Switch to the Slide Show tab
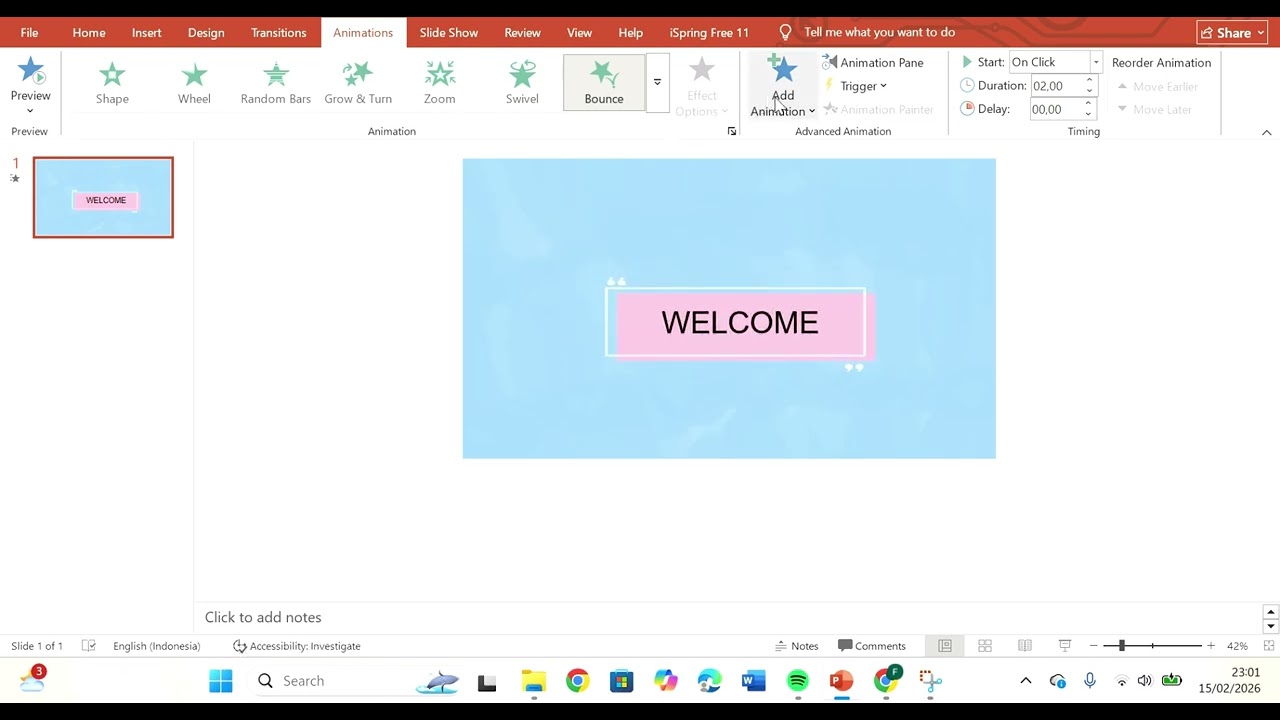 [449, 33]
